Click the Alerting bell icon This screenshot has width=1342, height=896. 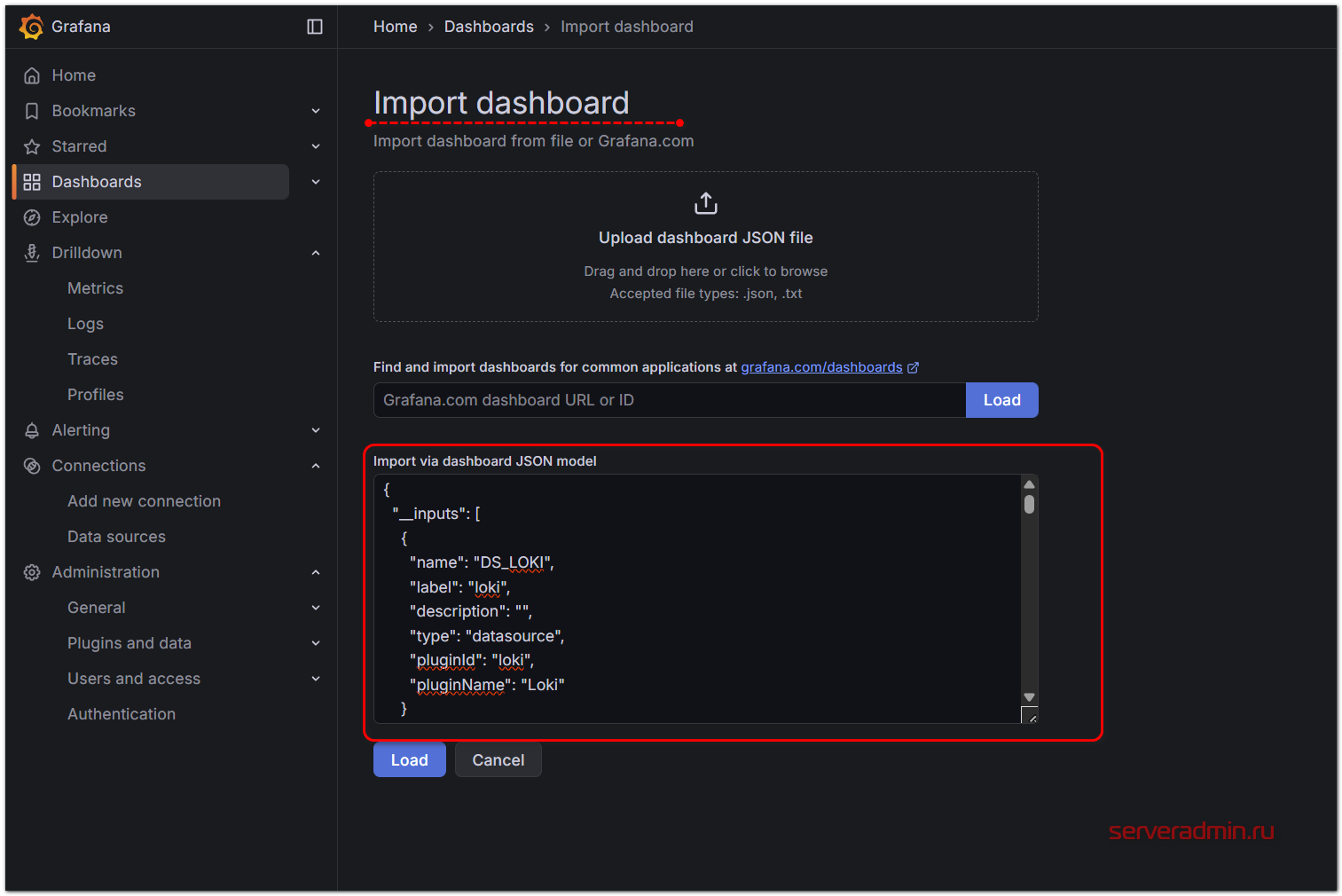[32, 430]
